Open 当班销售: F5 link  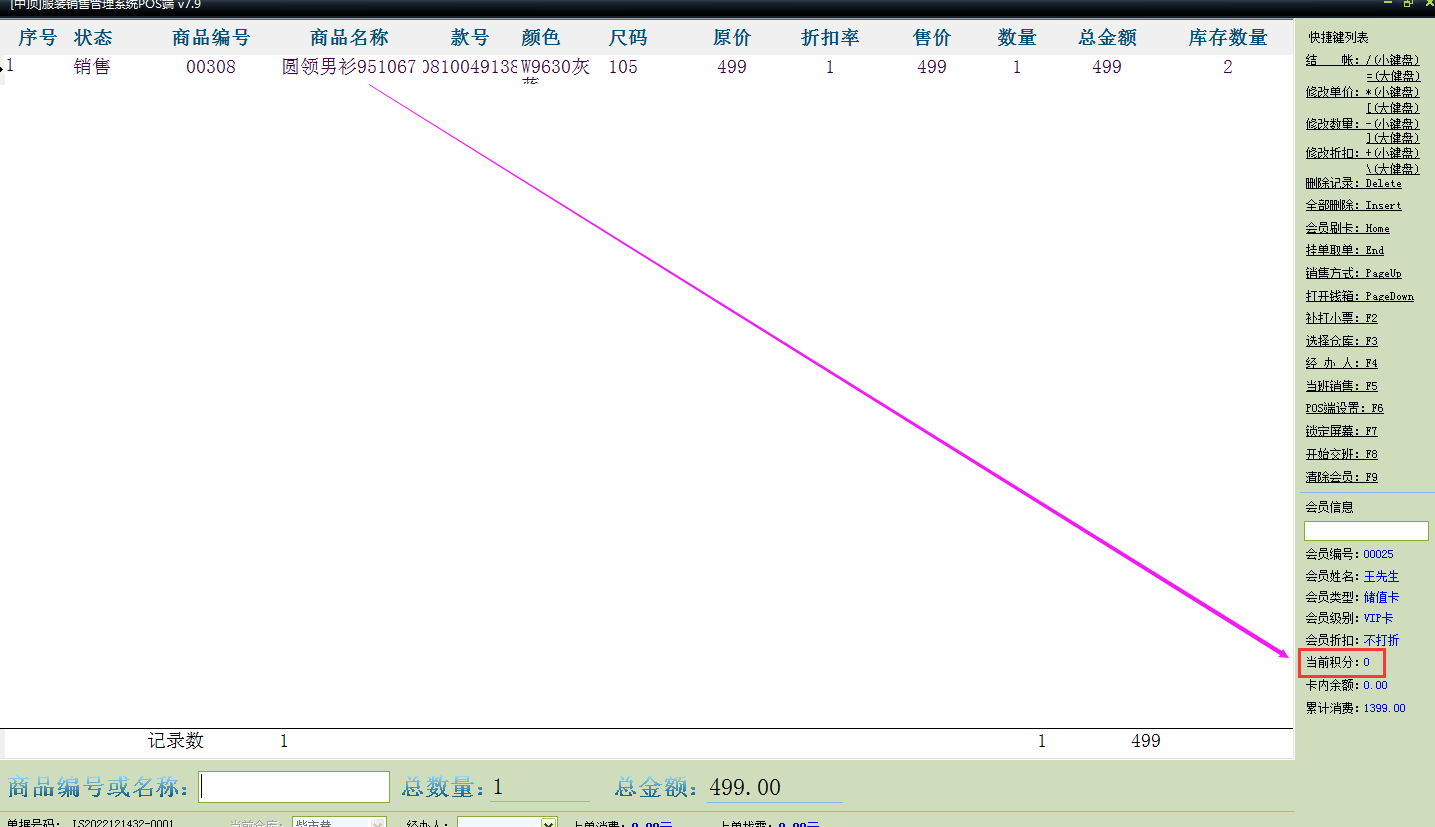[x=1341, y=386]
